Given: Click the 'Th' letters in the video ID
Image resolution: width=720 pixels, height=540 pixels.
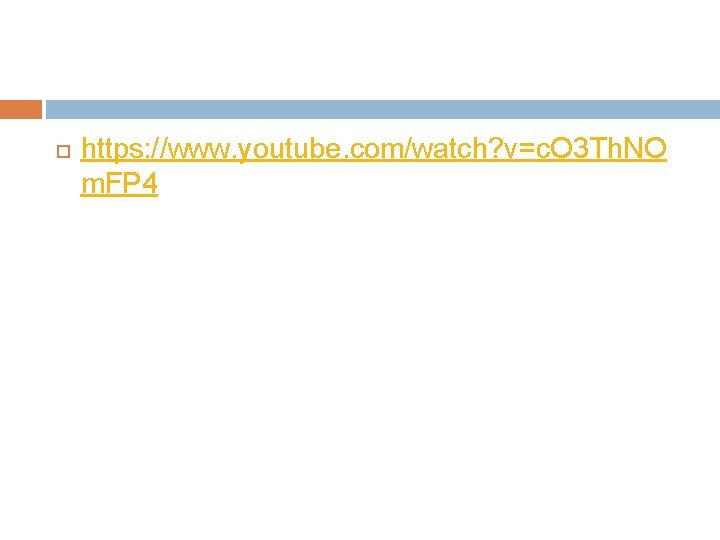Looking at the screenshot, I should pos(604,149).
